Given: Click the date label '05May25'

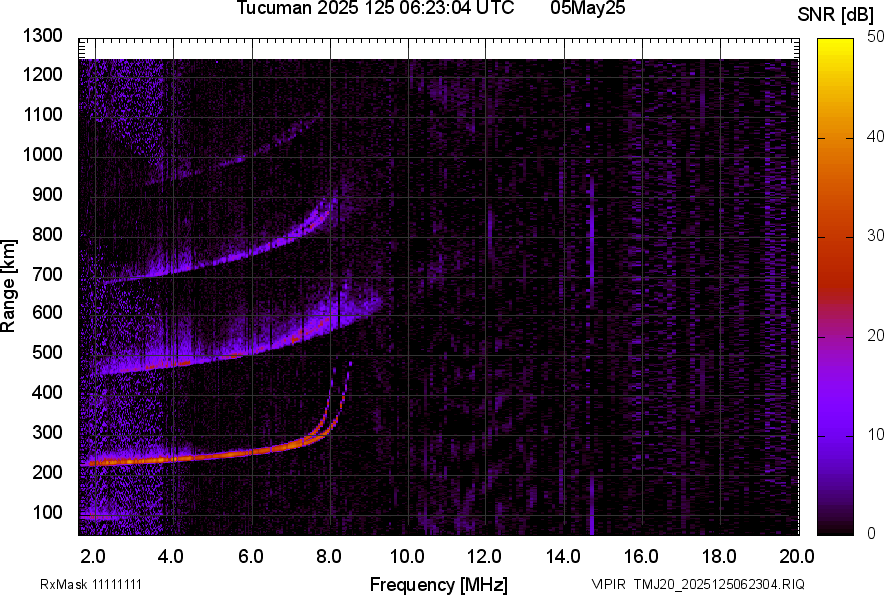Looking at the screenshot, I should coord(588,8).
